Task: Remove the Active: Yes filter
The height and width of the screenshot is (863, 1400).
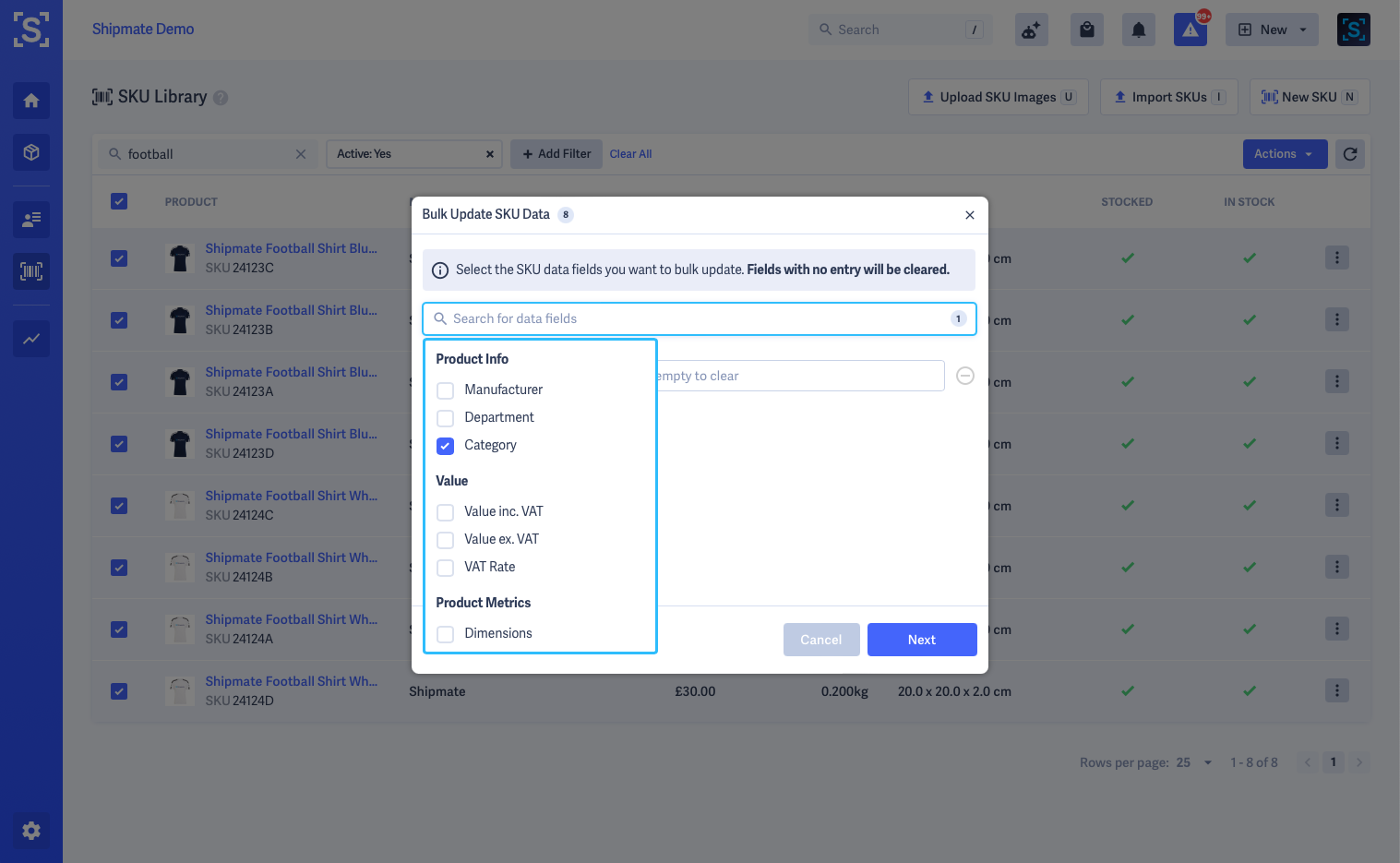Action: (x=490, y=154)
